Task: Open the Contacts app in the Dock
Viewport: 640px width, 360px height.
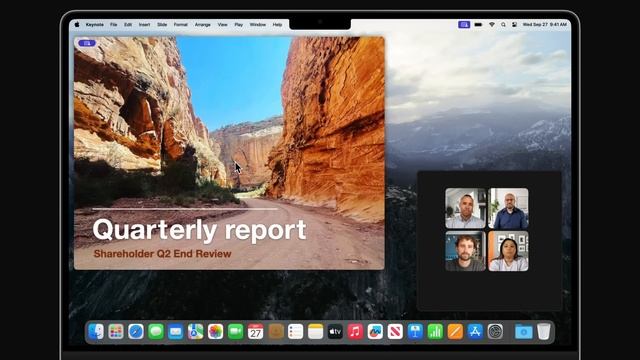Action: (x=276, y=332)
